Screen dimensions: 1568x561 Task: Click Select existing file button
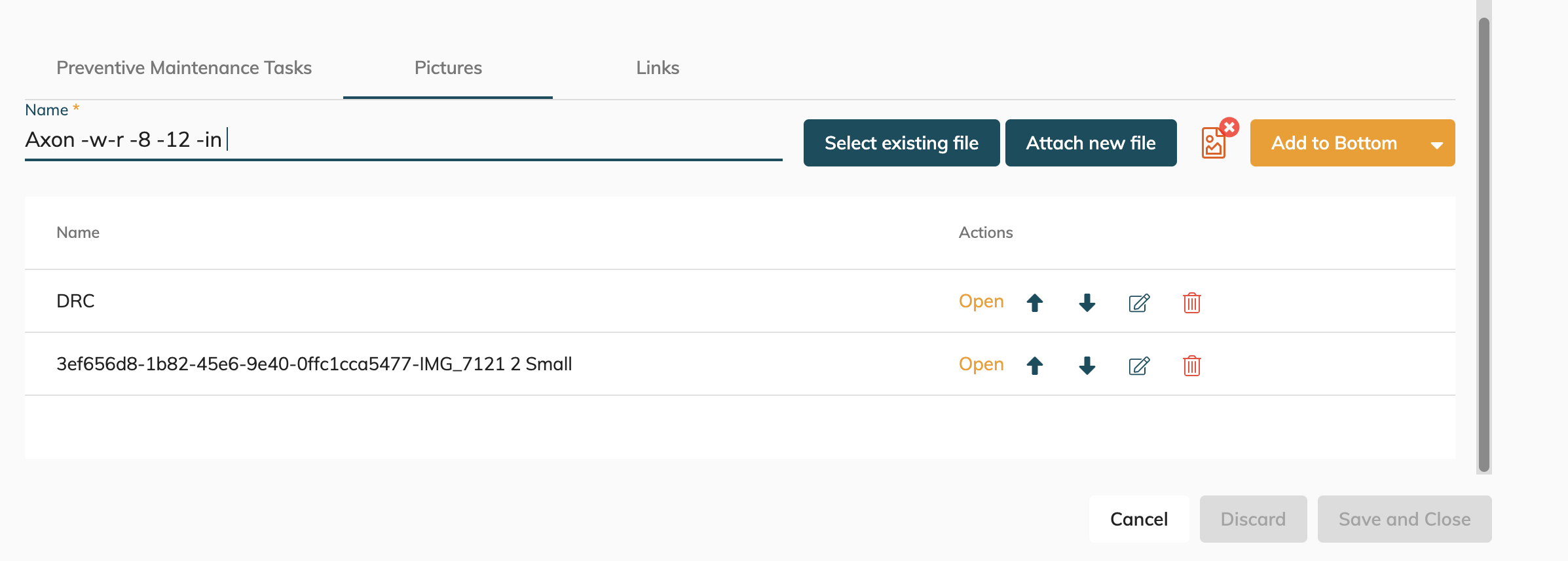click(x=901, y=143)
